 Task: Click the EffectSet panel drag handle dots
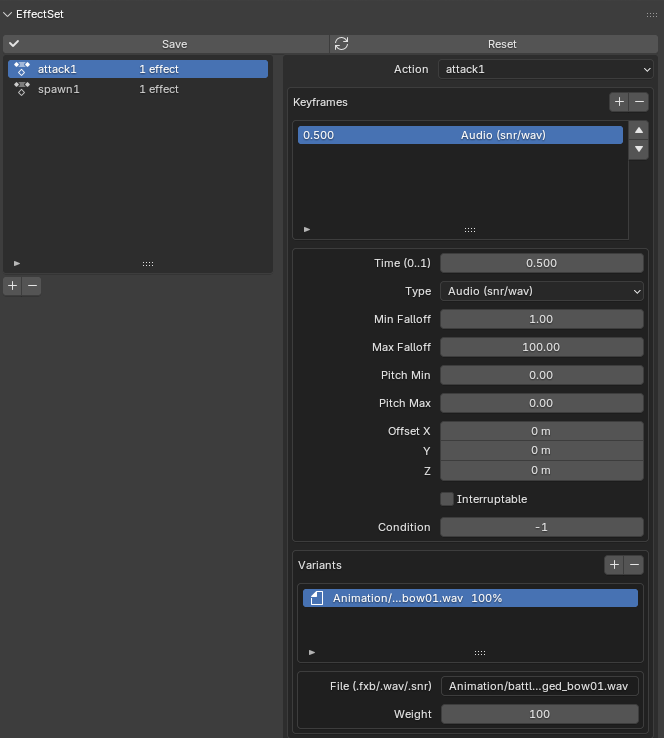[652, 15]
